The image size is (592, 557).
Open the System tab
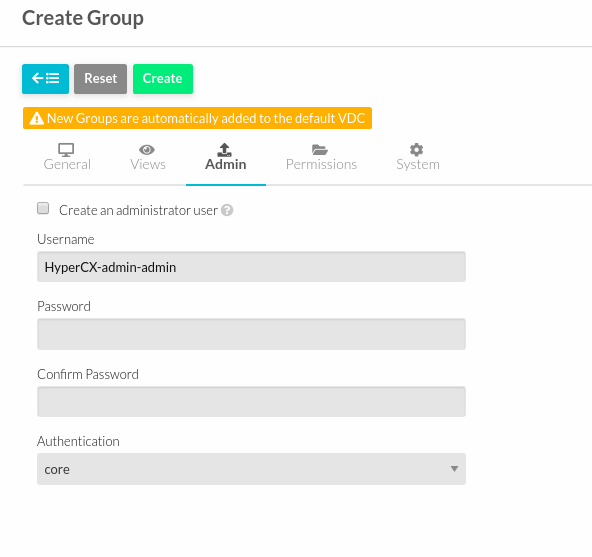click(x=418, y=157)
